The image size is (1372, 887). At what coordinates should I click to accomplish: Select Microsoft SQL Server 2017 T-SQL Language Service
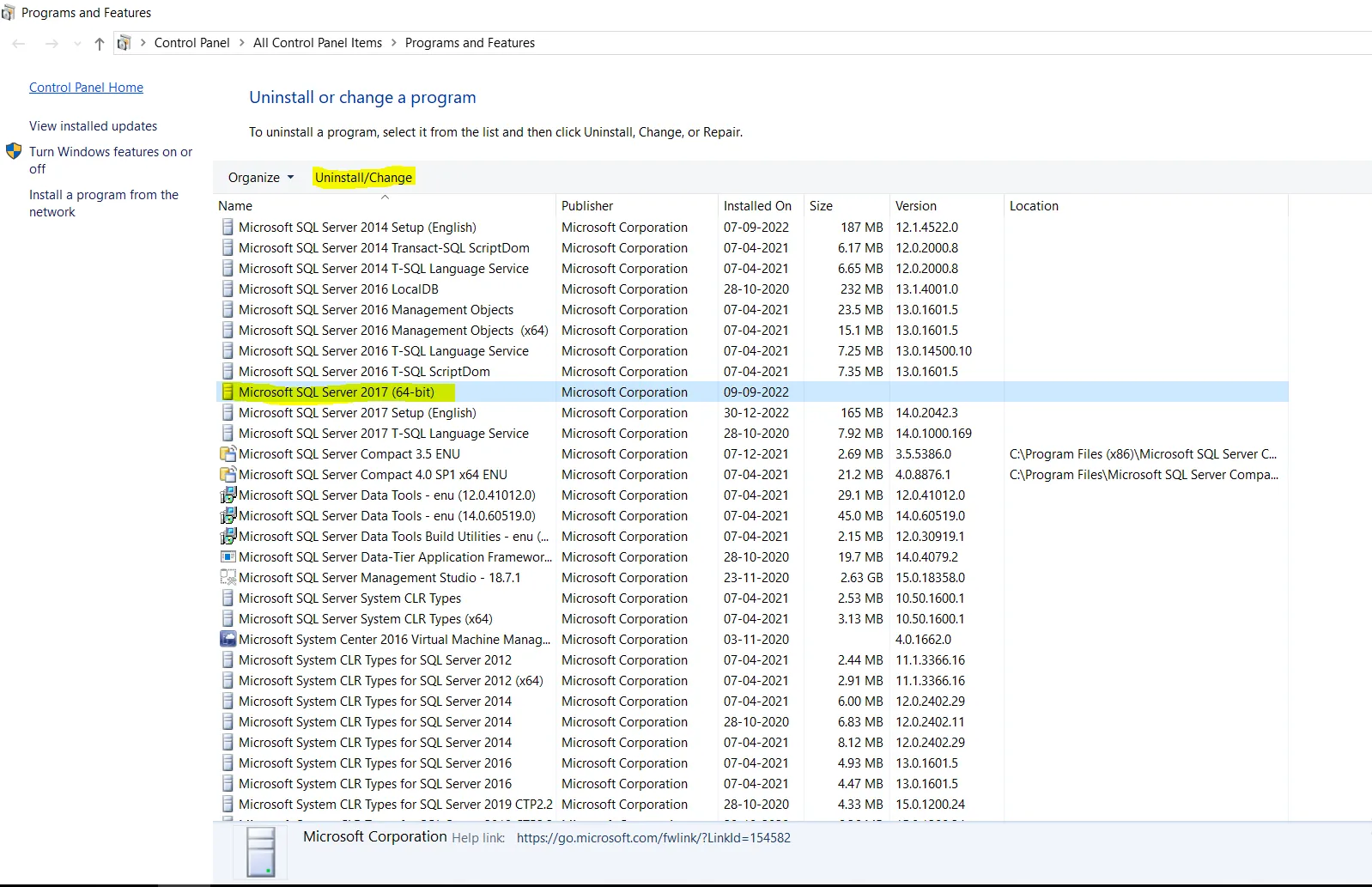click(x=751, y=434)
